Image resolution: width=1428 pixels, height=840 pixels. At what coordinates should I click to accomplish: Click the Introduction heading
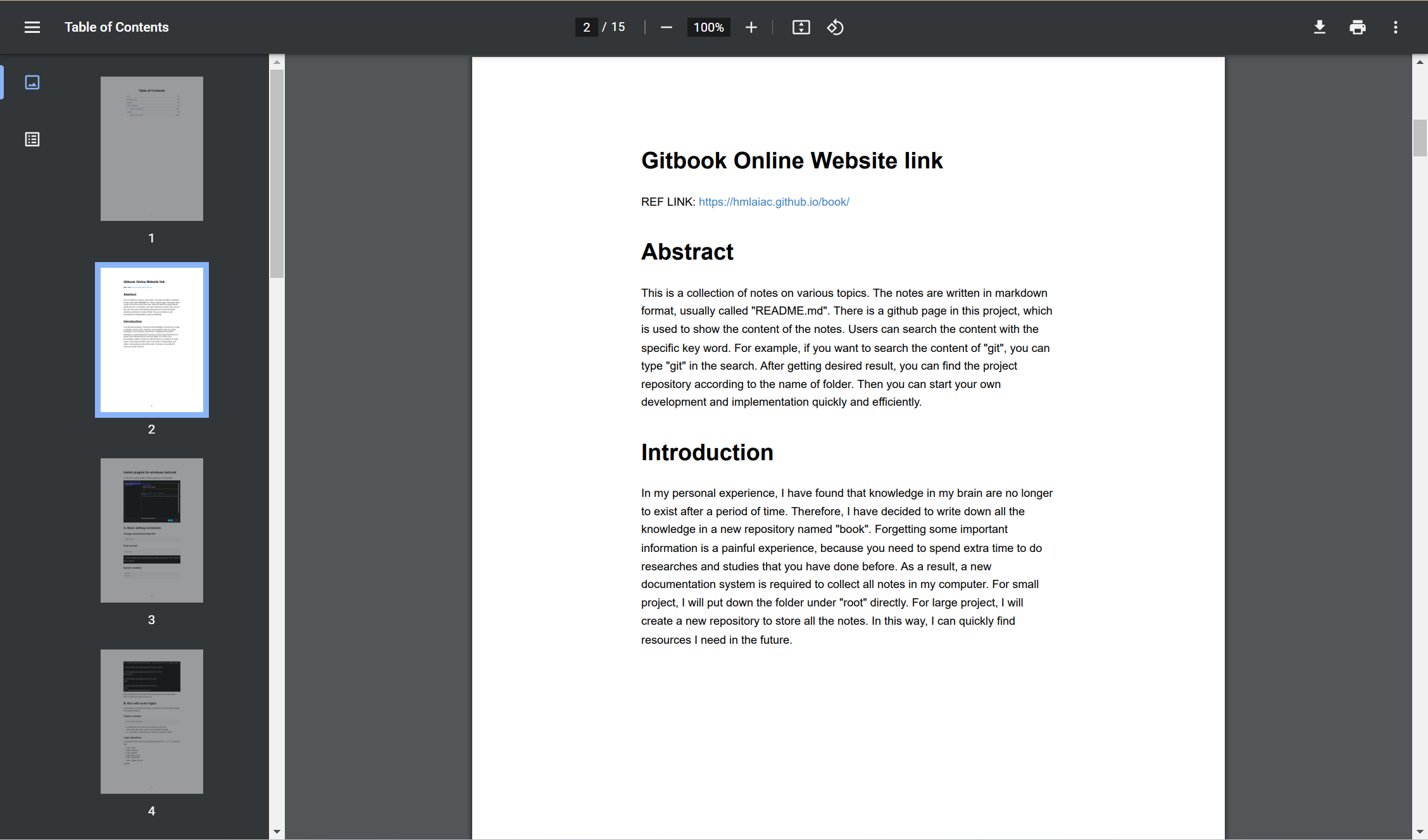coord(707,453)
